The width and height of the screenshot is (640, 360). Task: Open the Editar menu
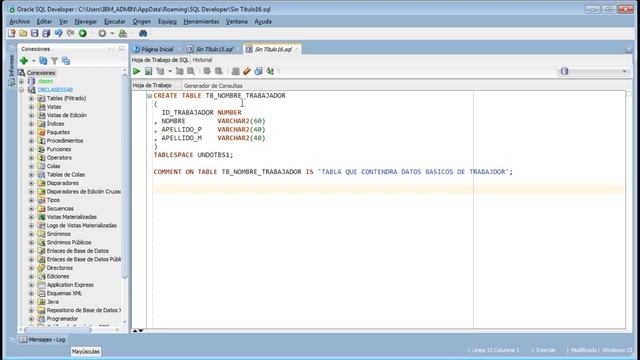pos(44,22)
